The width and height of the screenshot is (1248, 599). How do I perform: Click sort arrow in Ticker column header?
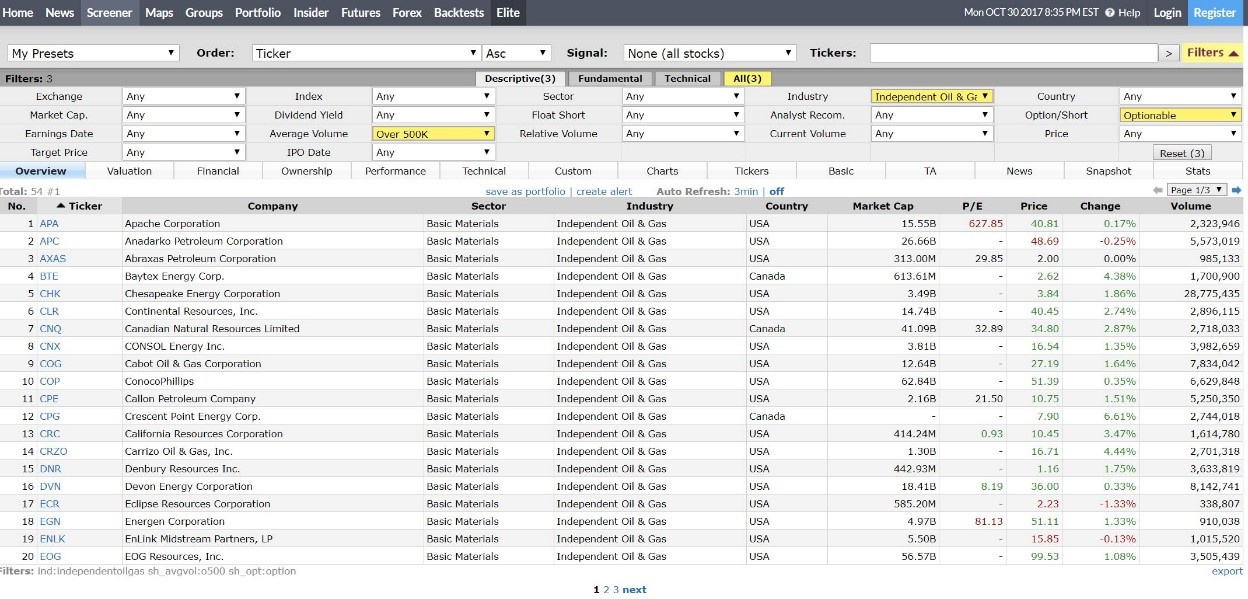click(62, 206)
